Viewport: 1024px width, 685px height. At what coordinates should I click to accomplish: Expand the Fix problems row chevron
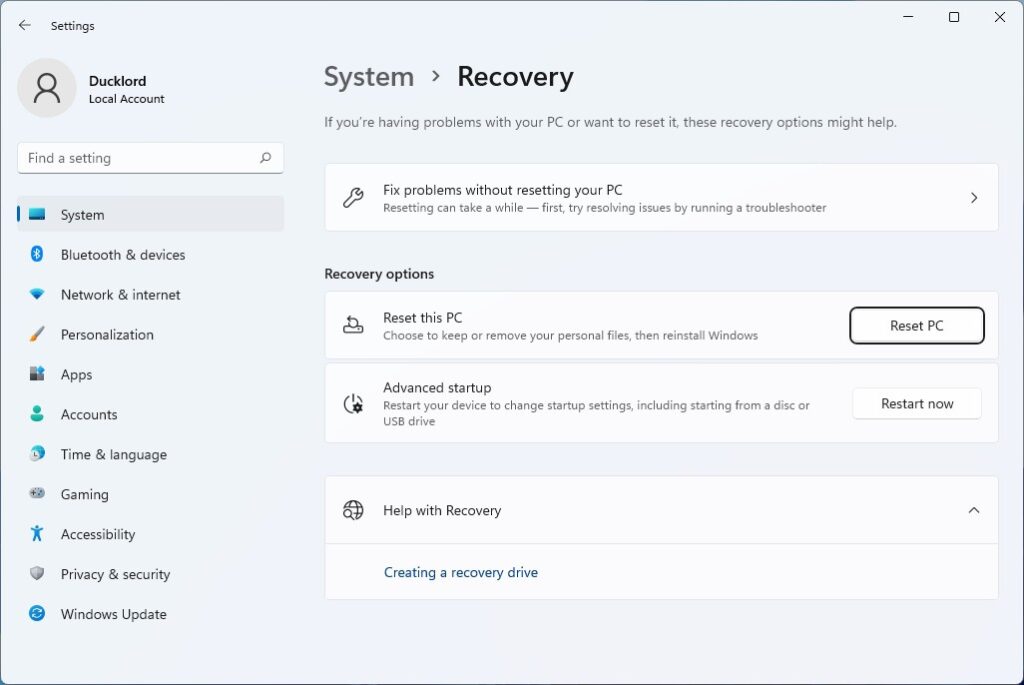[x=973, y=197]
